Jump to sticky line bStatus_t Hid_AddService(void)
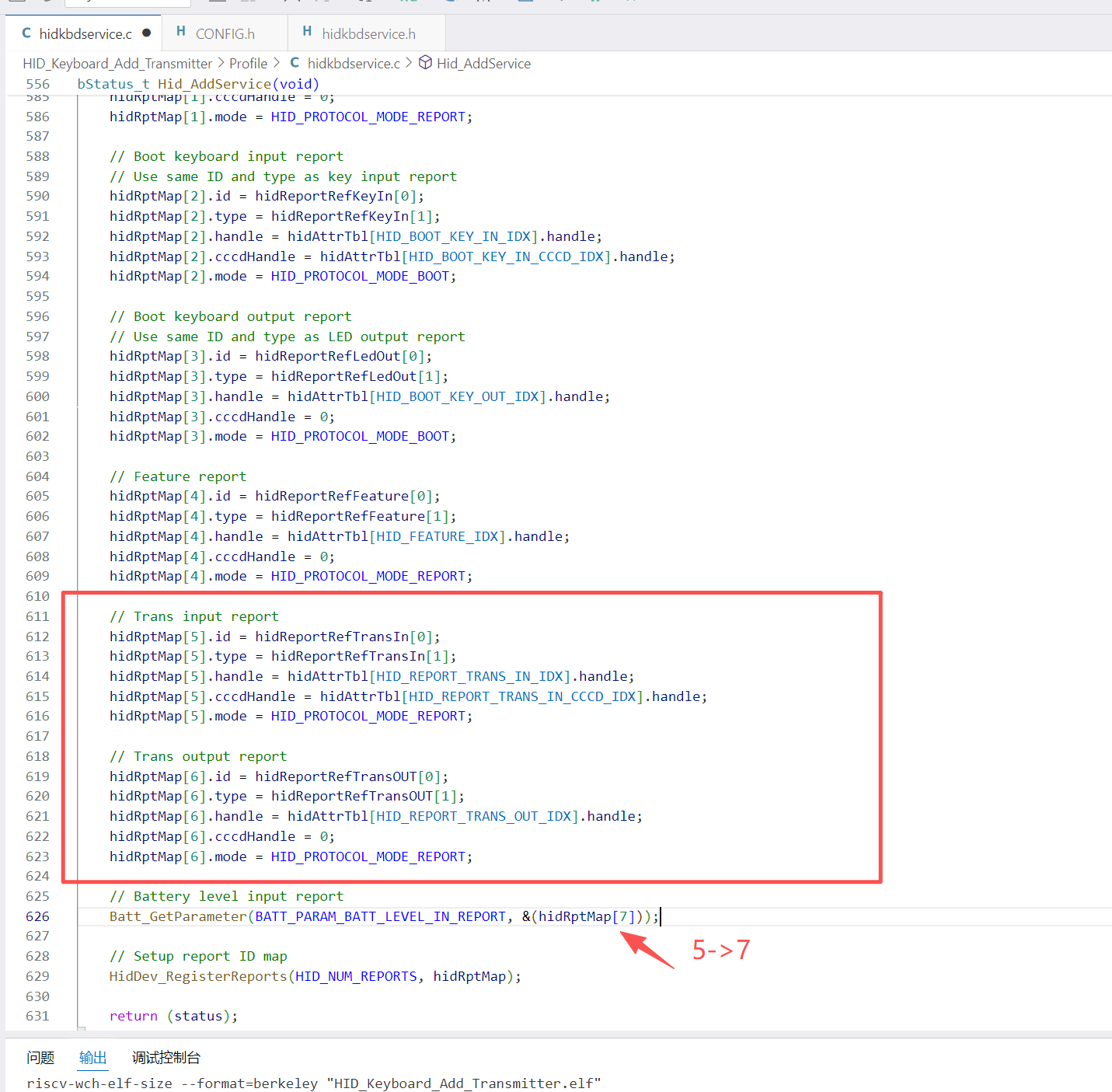 198,84
